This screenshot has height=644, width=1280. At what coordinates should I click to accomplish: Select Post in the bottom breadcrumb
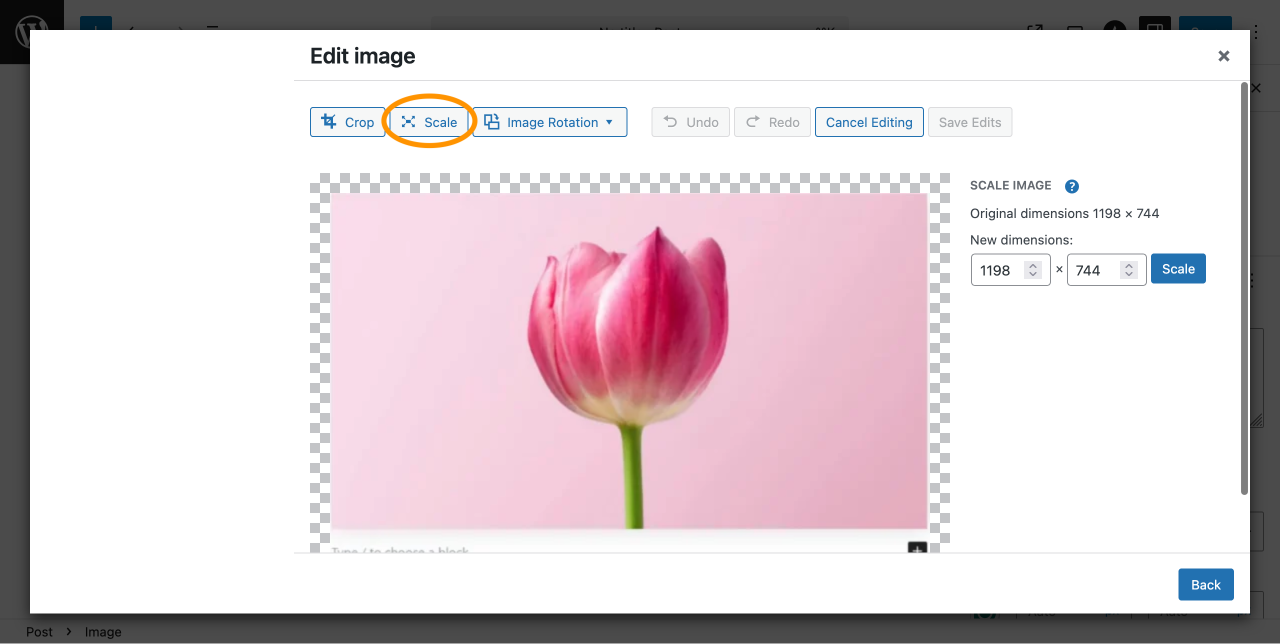(x=39, y=631)
